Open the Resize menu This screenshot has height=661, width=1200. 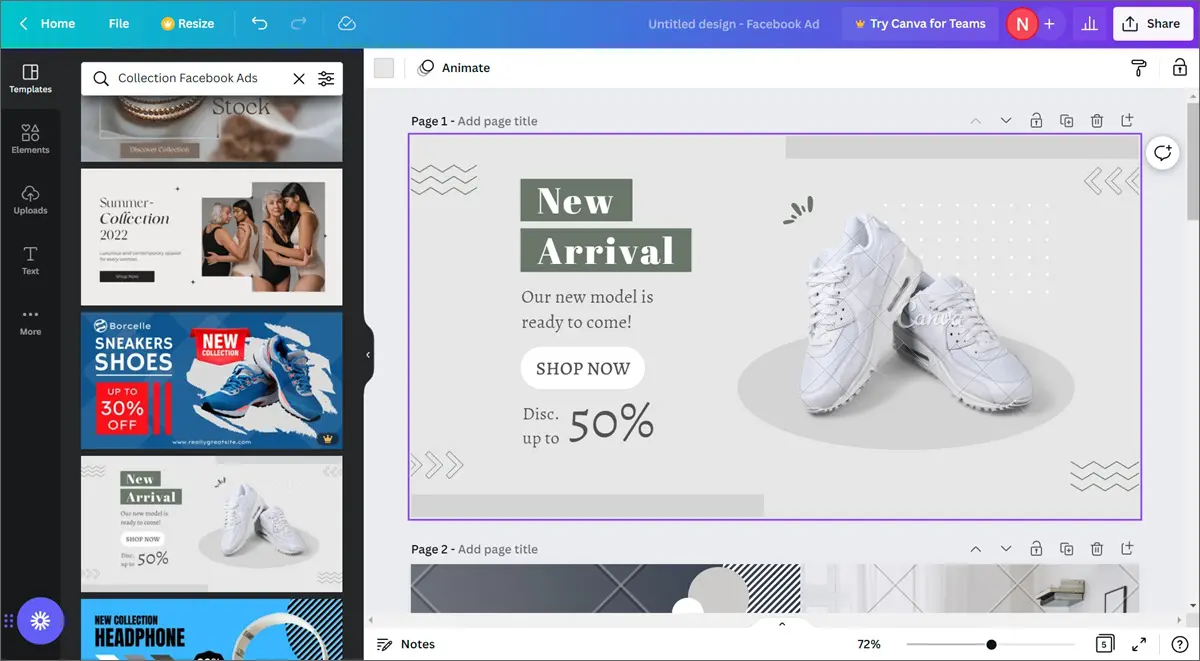[188, 23]
